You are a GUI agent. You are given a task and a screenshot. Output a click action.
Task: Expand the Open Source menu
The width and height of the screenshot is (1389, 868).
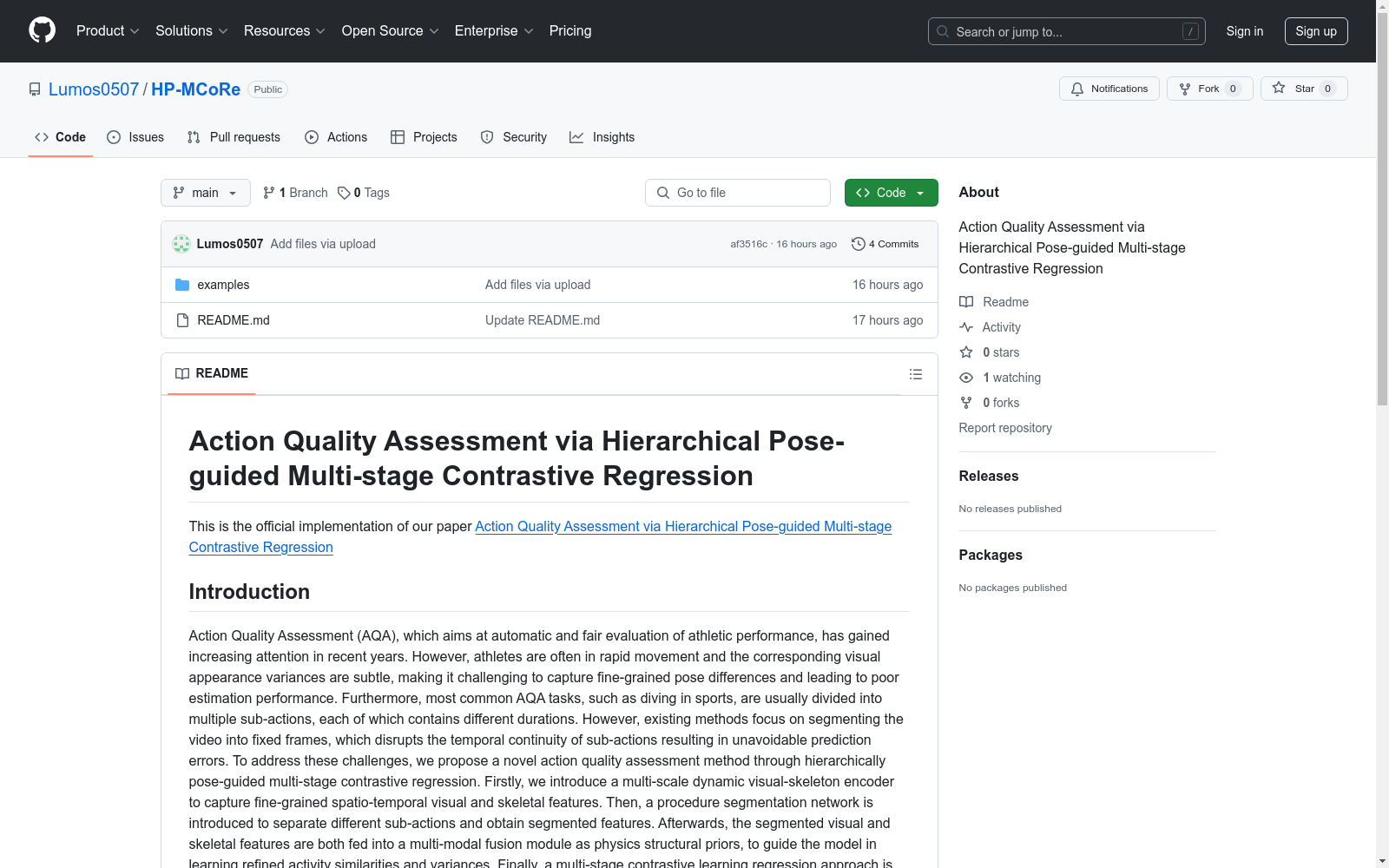[x=391, y=30]
